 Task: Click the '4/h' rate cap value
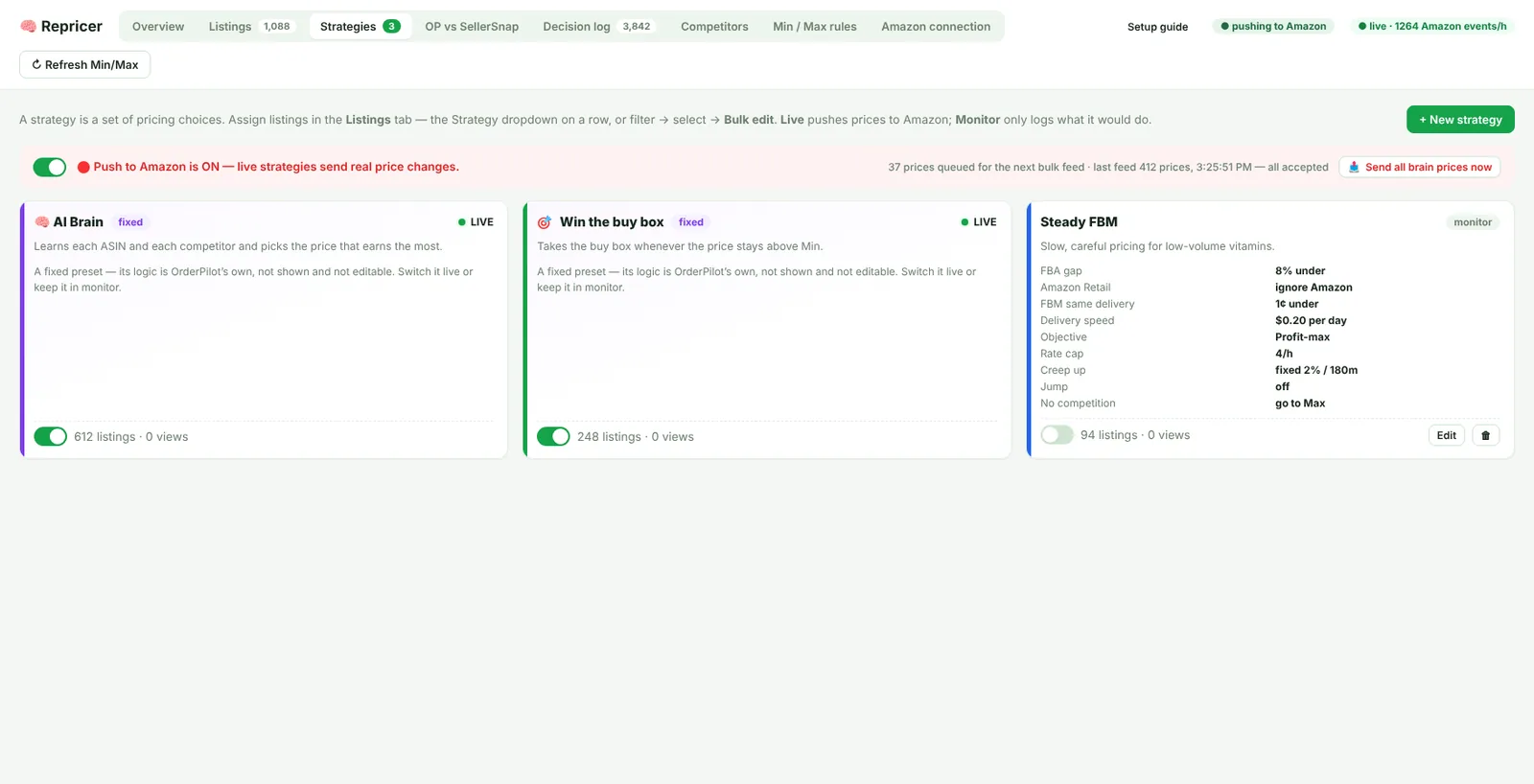tap(1284, 354)
